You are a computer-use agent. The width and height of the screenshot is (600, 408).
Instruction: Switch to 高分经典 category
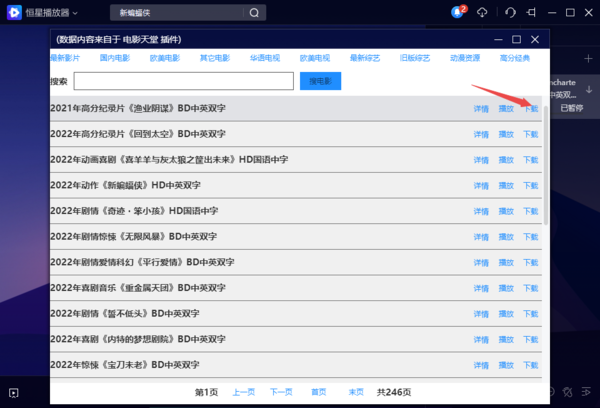pyautogui.click(x=515, y=58)
